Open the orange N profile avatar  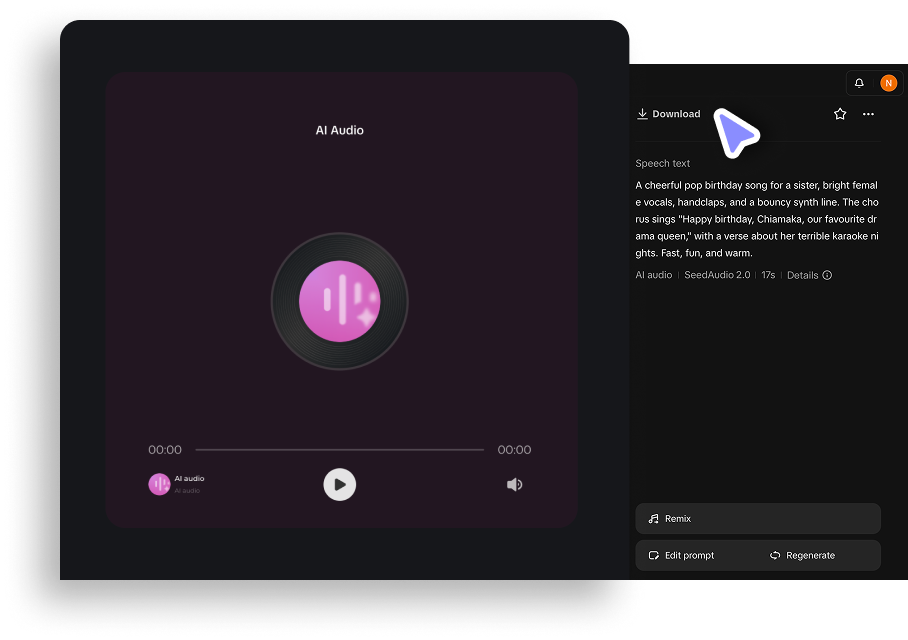pyautogui.click(x=888, y=83)
